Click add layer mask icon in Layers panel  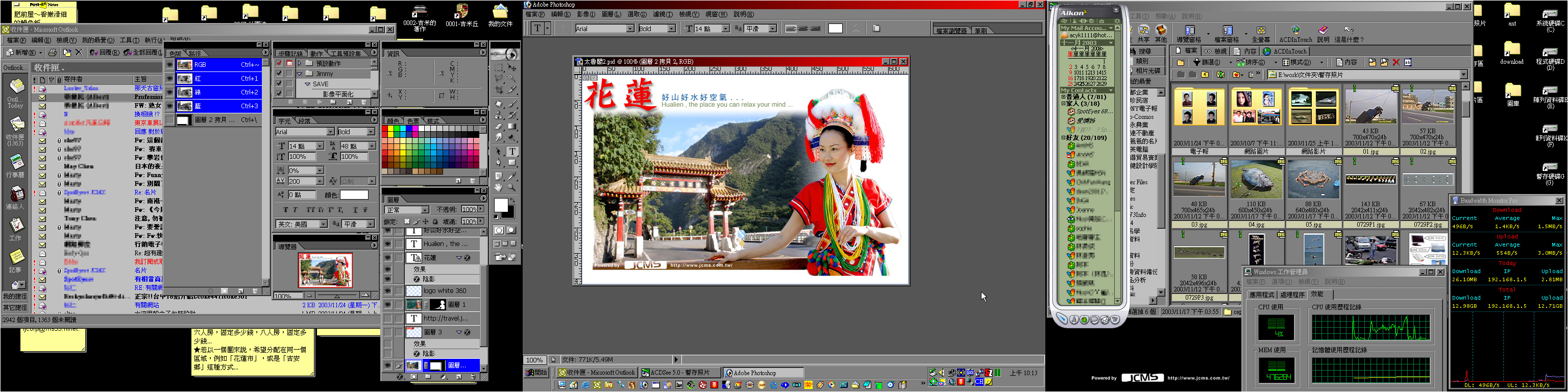(x=414, y=377)
